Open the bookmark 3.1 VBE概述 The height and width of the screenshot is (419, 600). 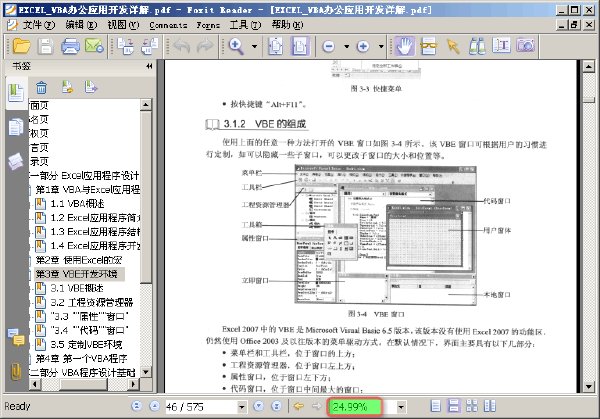coord(77,288)
